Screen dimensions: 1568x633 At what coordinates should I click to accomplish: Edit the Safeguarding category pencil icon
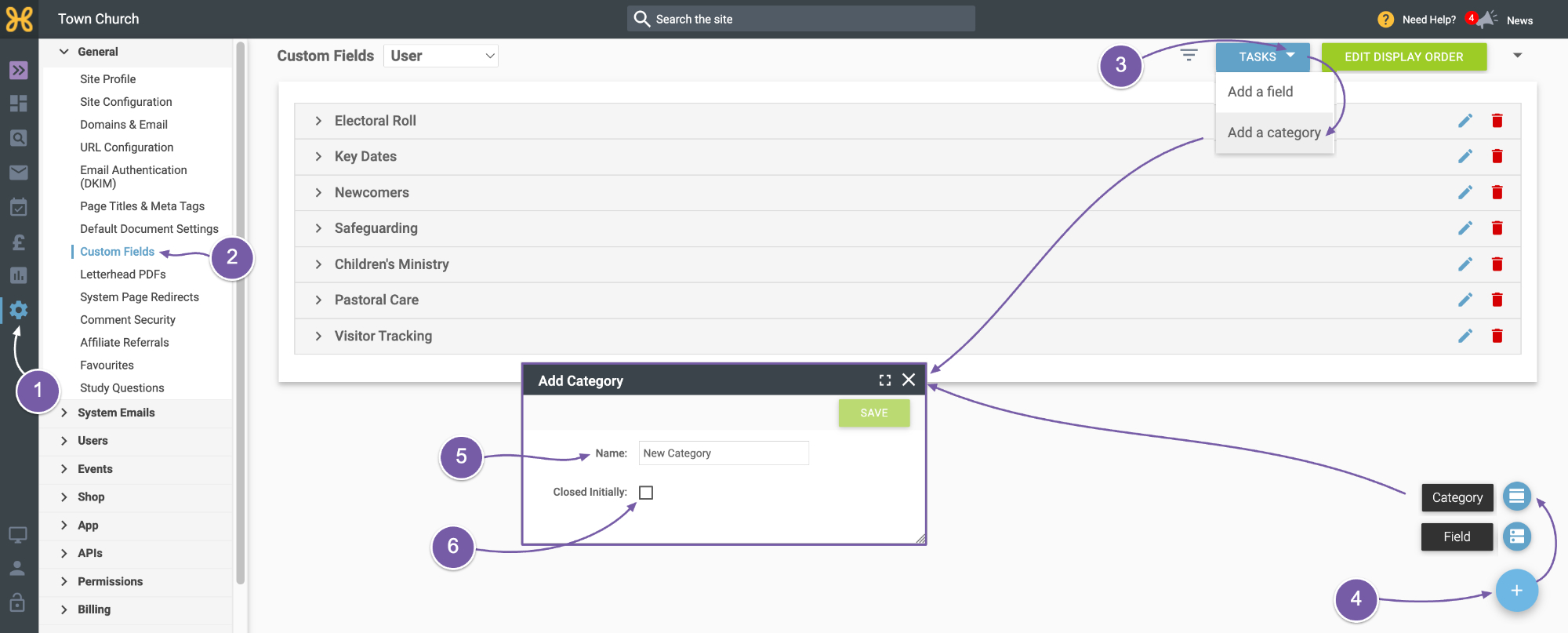(1465, 228)
